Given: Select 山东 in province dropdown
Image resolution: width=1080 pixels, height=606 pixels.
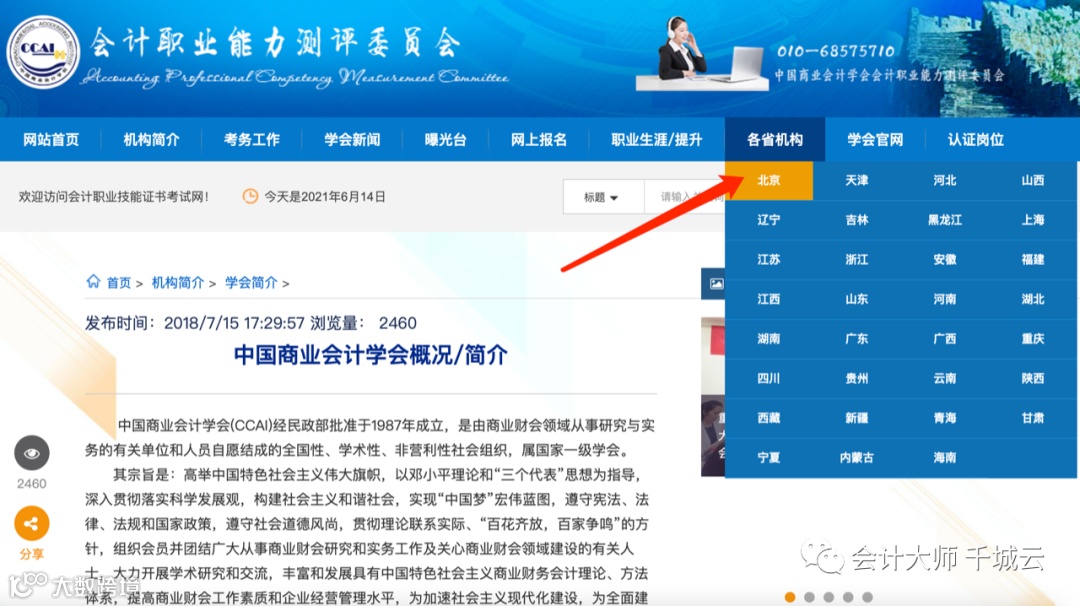Looking at the screenshot, I should click(x=857, y=299).
